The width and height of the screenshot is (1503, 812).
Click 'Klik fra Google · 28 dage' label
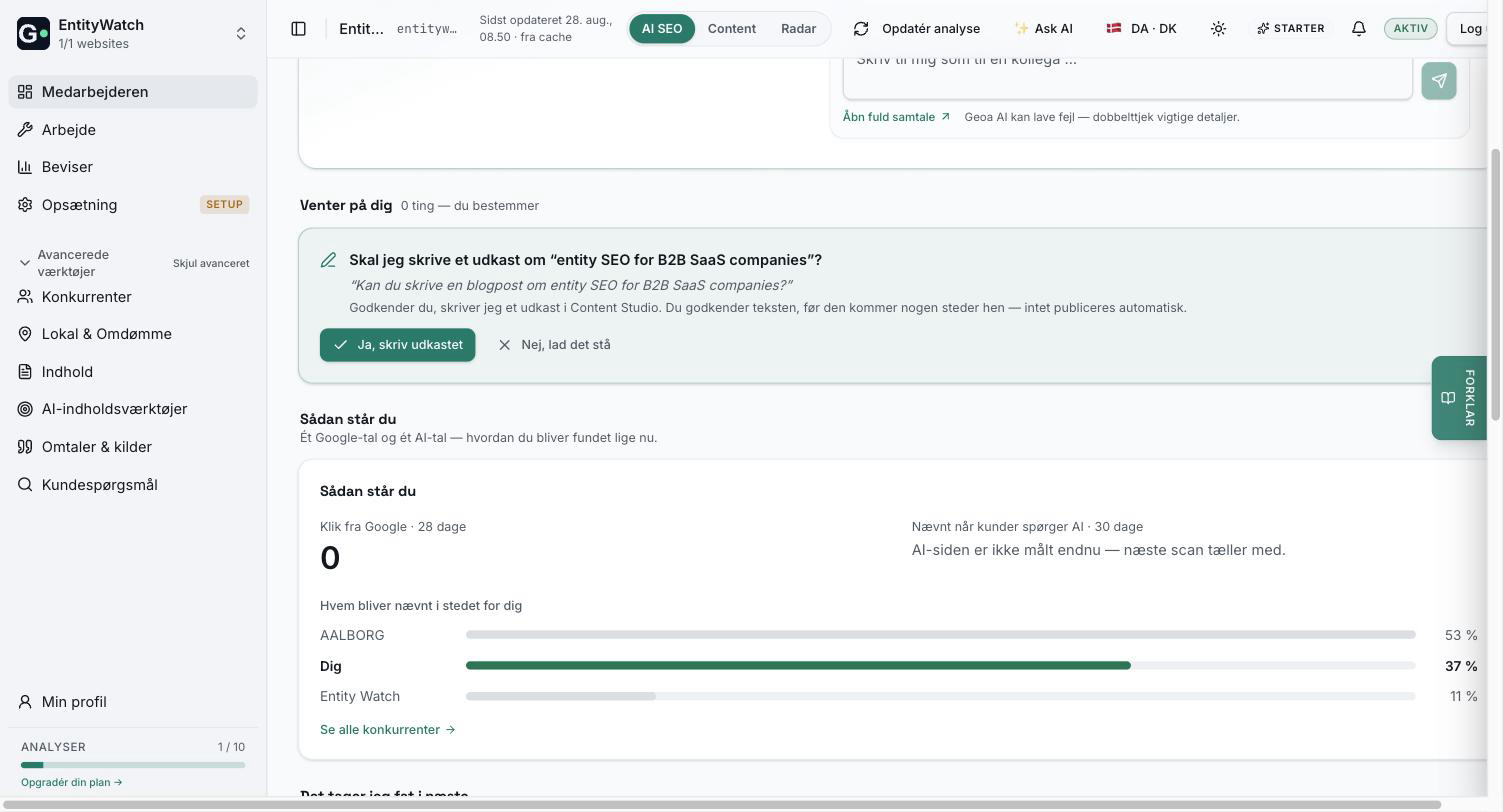pyautogui.click(x=393, y=527)
